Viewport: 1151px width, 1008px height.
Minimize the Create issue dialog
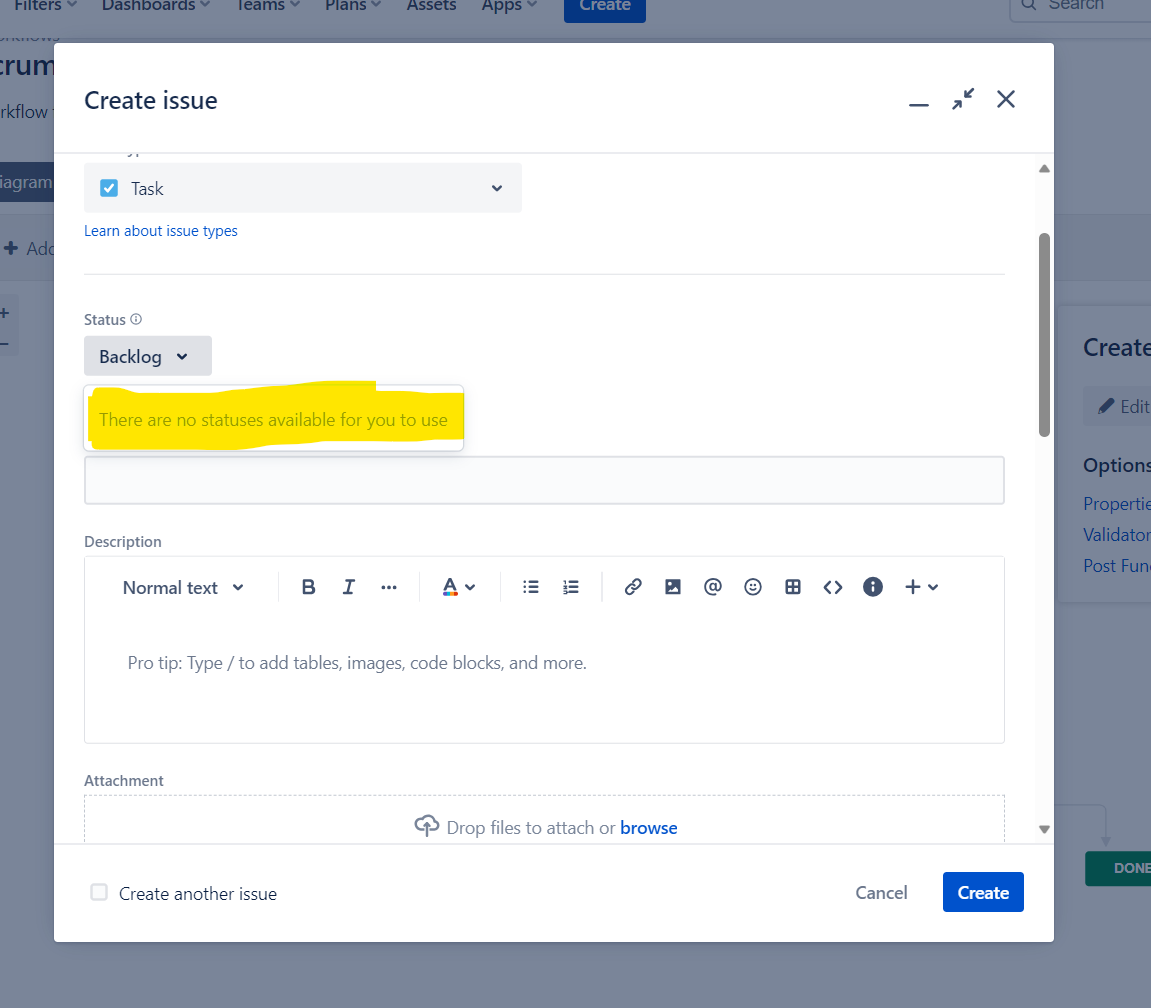(x=918, y=104)
